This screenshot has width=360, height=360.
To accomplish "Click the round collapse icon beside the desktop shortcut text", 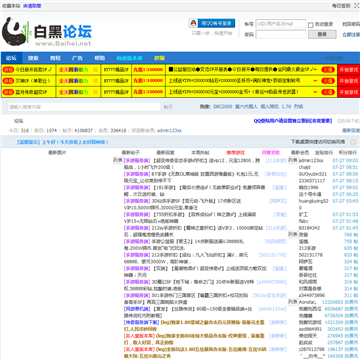I will click(353, 142).
